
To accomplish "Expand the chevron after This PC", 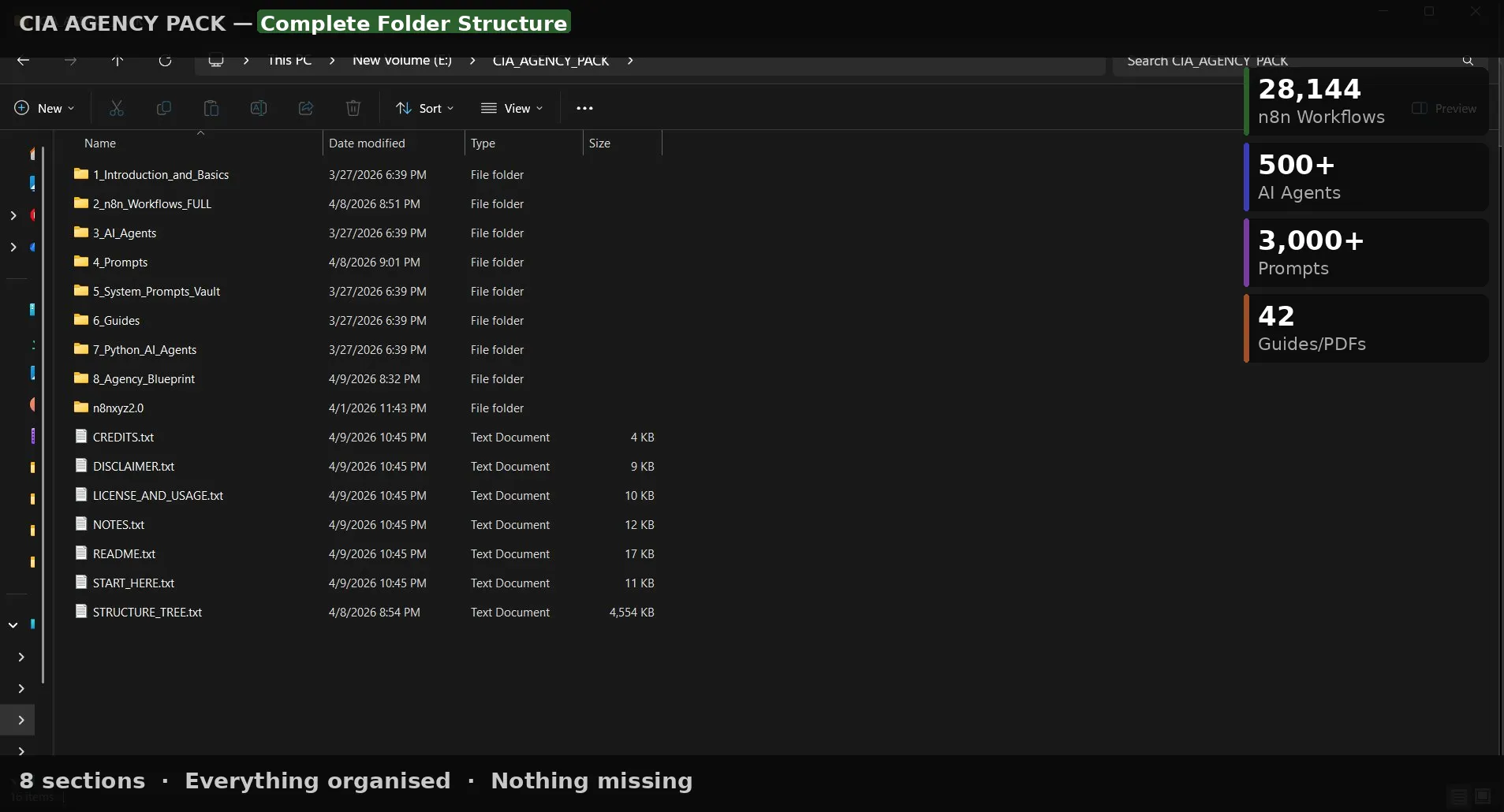I will (332, 61).
